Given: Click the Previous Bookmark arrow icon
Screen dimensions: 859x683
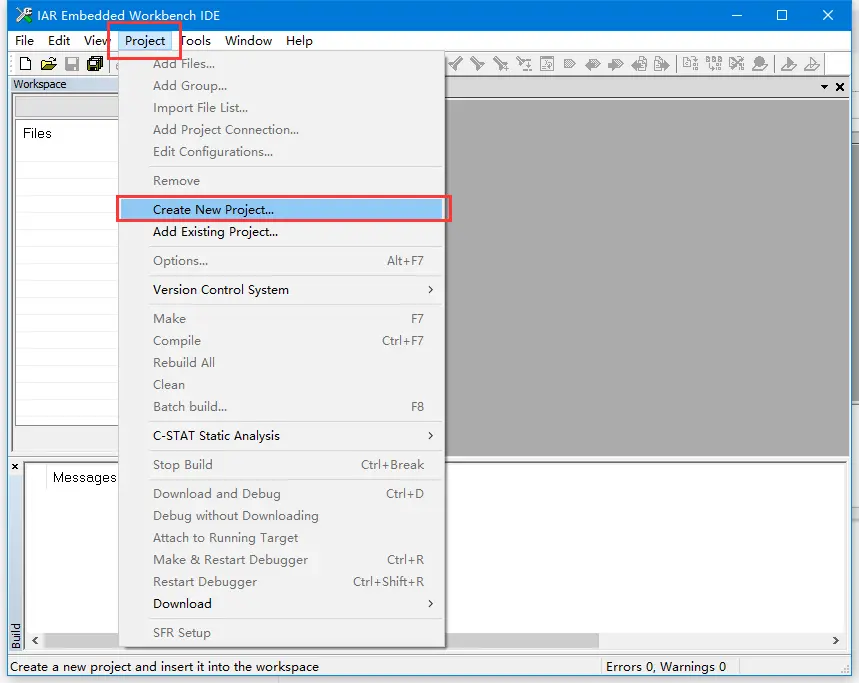Looking at the screenshot, I should click(x=592, y=64).
